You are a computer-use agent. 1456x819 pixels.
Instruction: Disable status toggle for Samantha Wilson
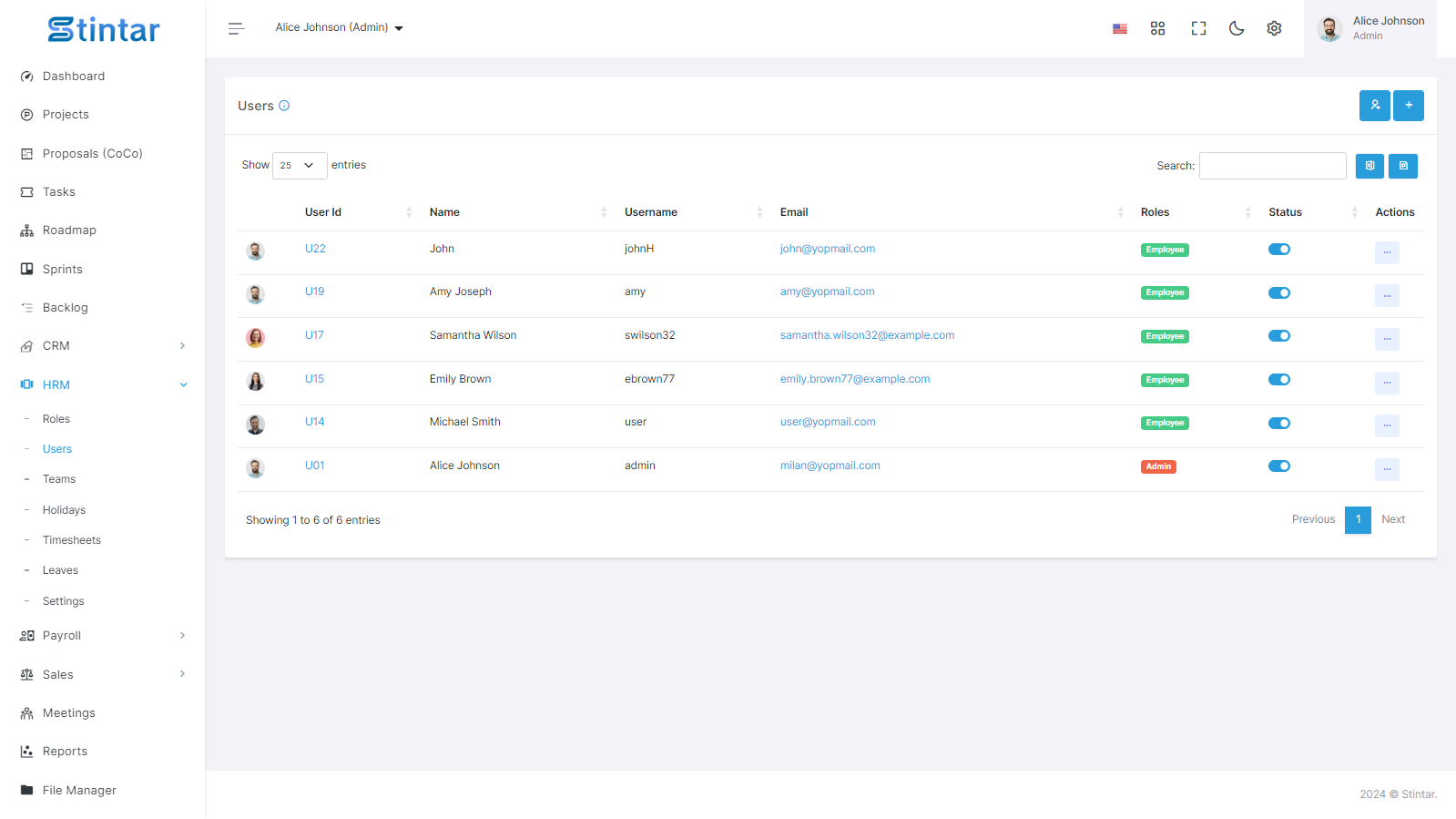coord(1279,336)
